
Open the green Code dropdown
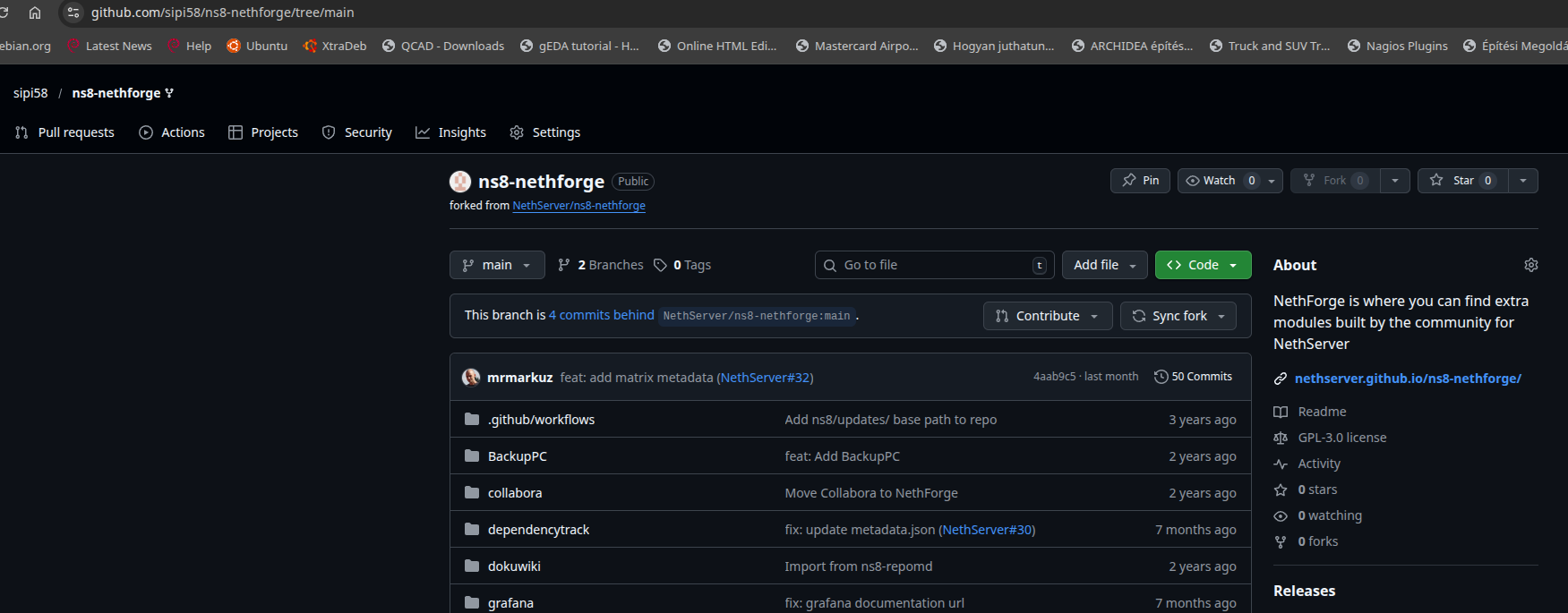tap(1203, 265)
